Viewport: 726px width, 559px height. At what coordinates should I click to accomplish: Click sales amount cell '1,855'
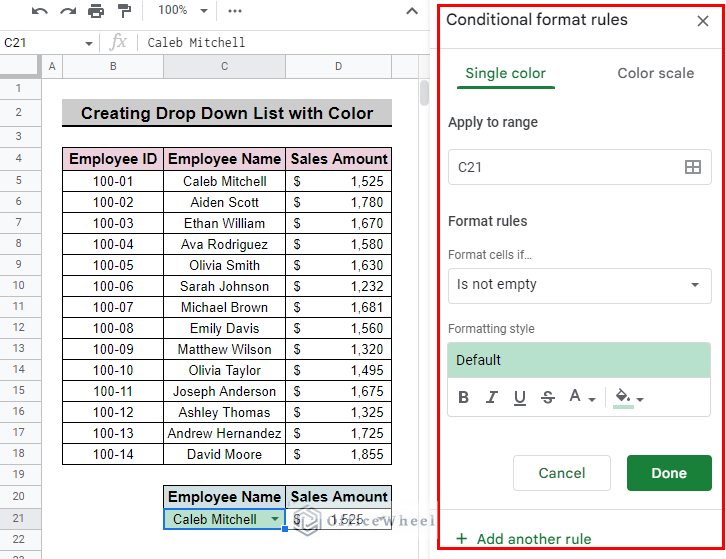[338, 454]
